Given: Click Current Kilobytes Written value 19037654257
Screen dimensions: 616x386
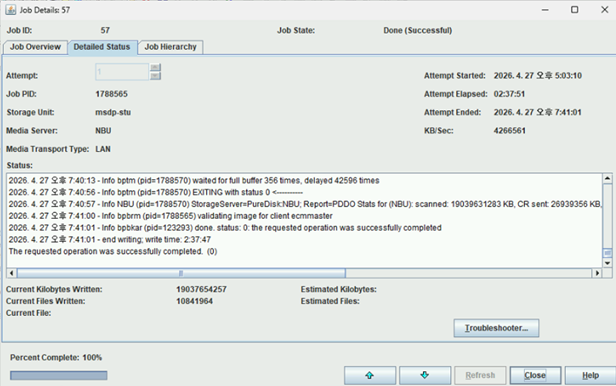Looking at the screenshot, I should (201, 289).
